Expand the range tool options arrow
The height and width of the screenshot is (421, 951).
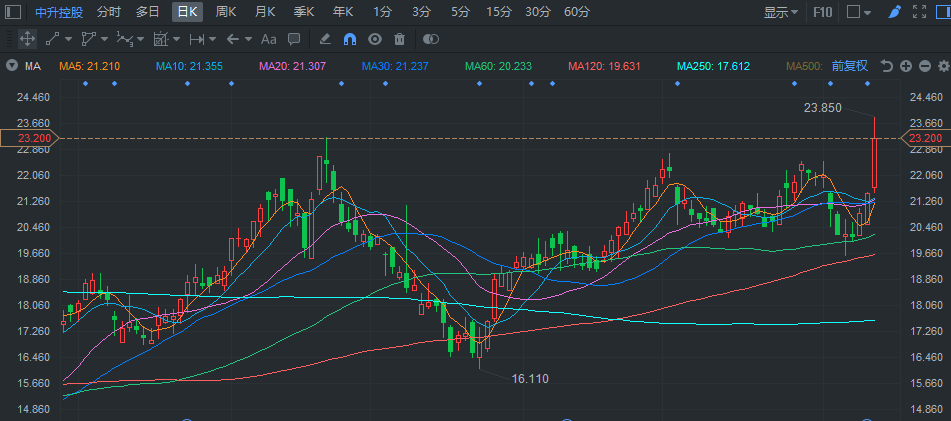point(212,39)
